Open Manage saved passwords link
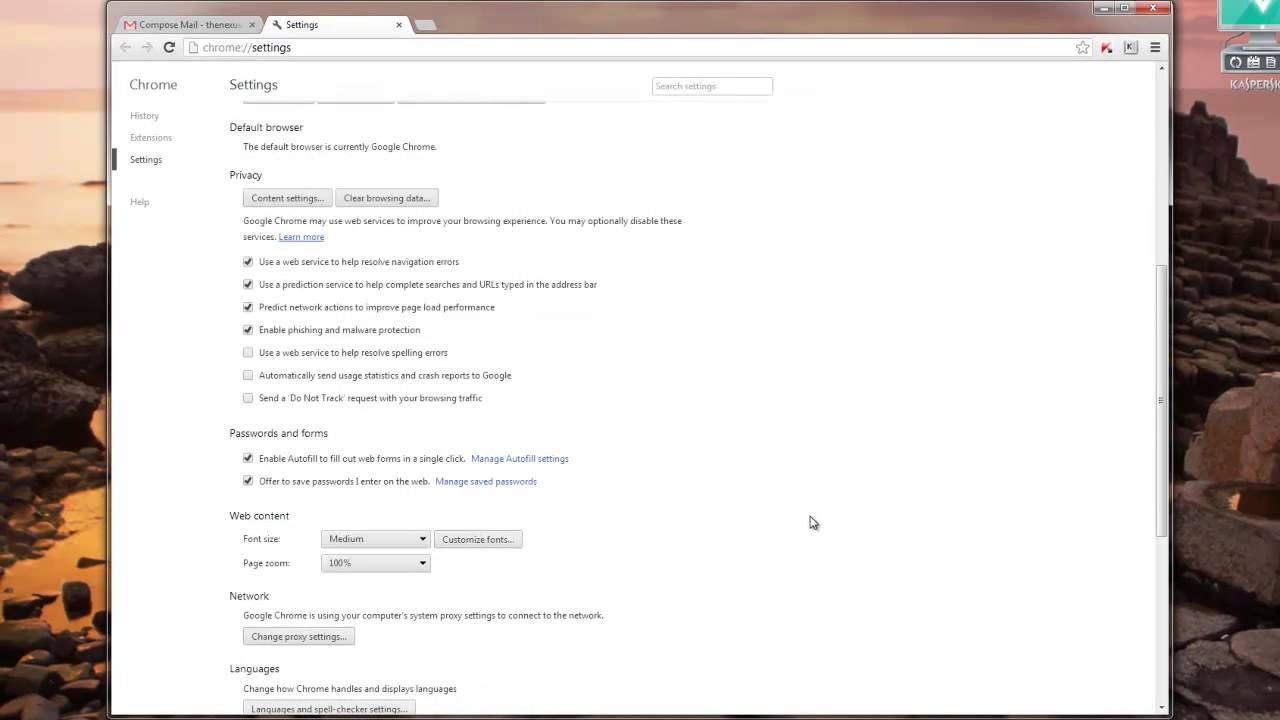The width and height of the screenshot is (1280, 720). tap(486, 481)
